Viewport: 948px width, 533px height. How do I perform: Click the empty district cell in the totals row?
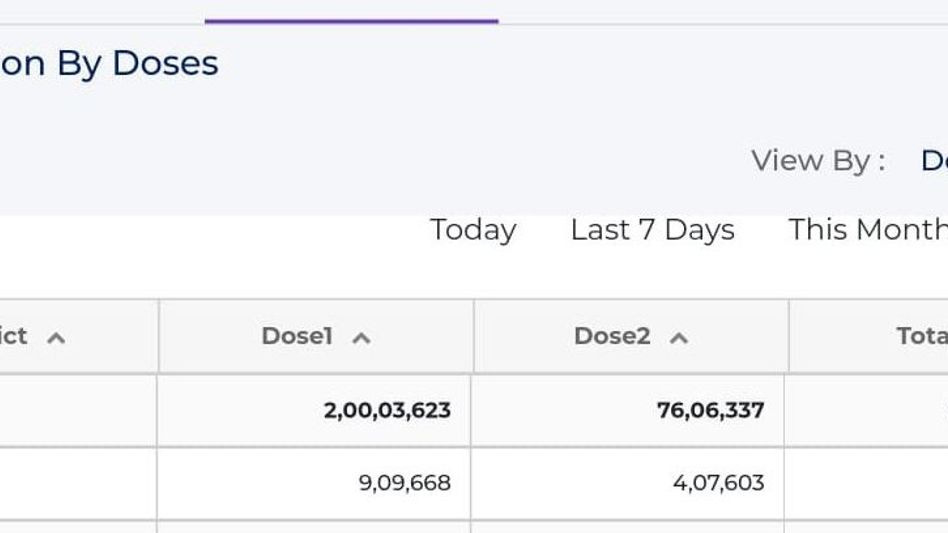point(78,410)
